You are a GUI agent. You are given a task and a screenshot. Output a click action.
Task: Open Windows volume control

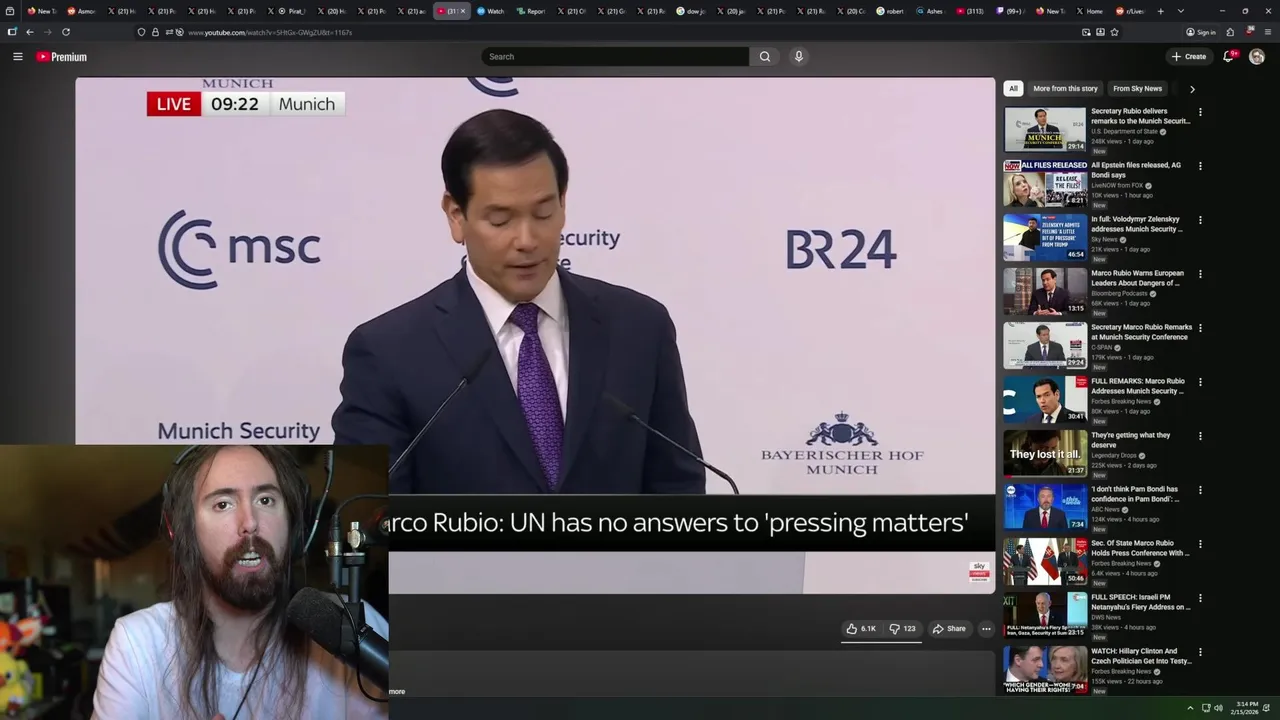coord(1218,708)
